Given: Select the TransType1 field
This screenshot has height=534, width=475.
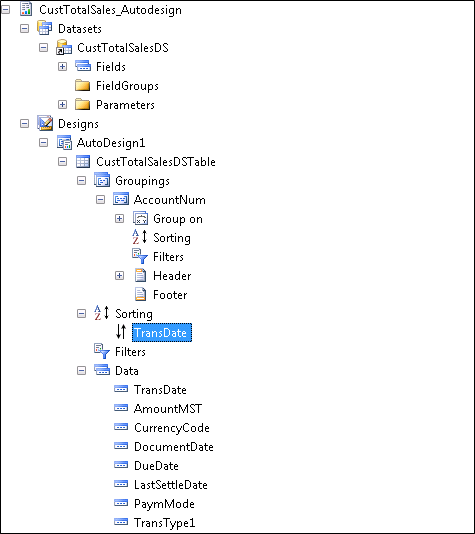Looking at the screenshot, I should coord(164,522).
